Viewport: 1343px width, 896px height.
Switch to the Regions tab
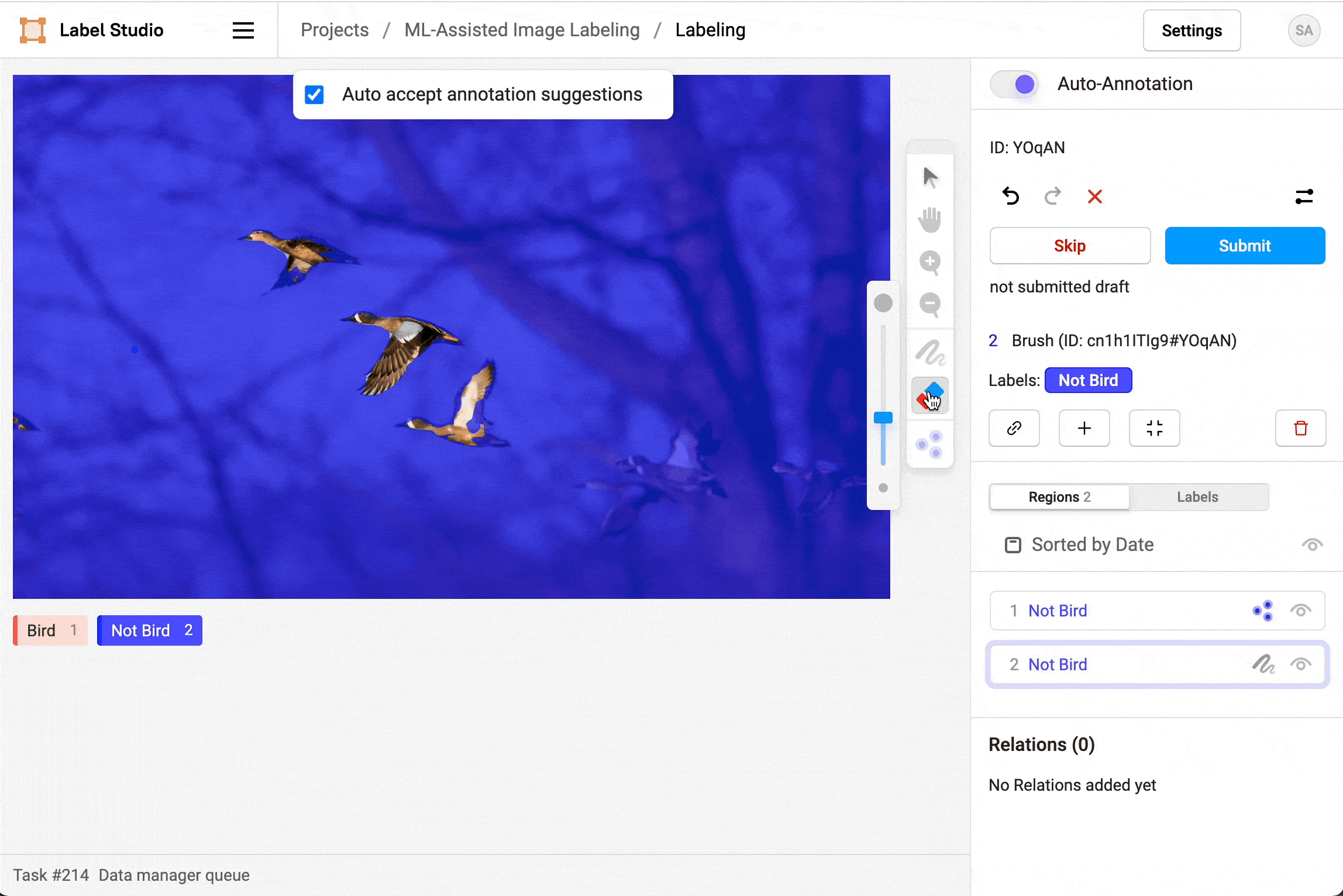point(1059,497)
